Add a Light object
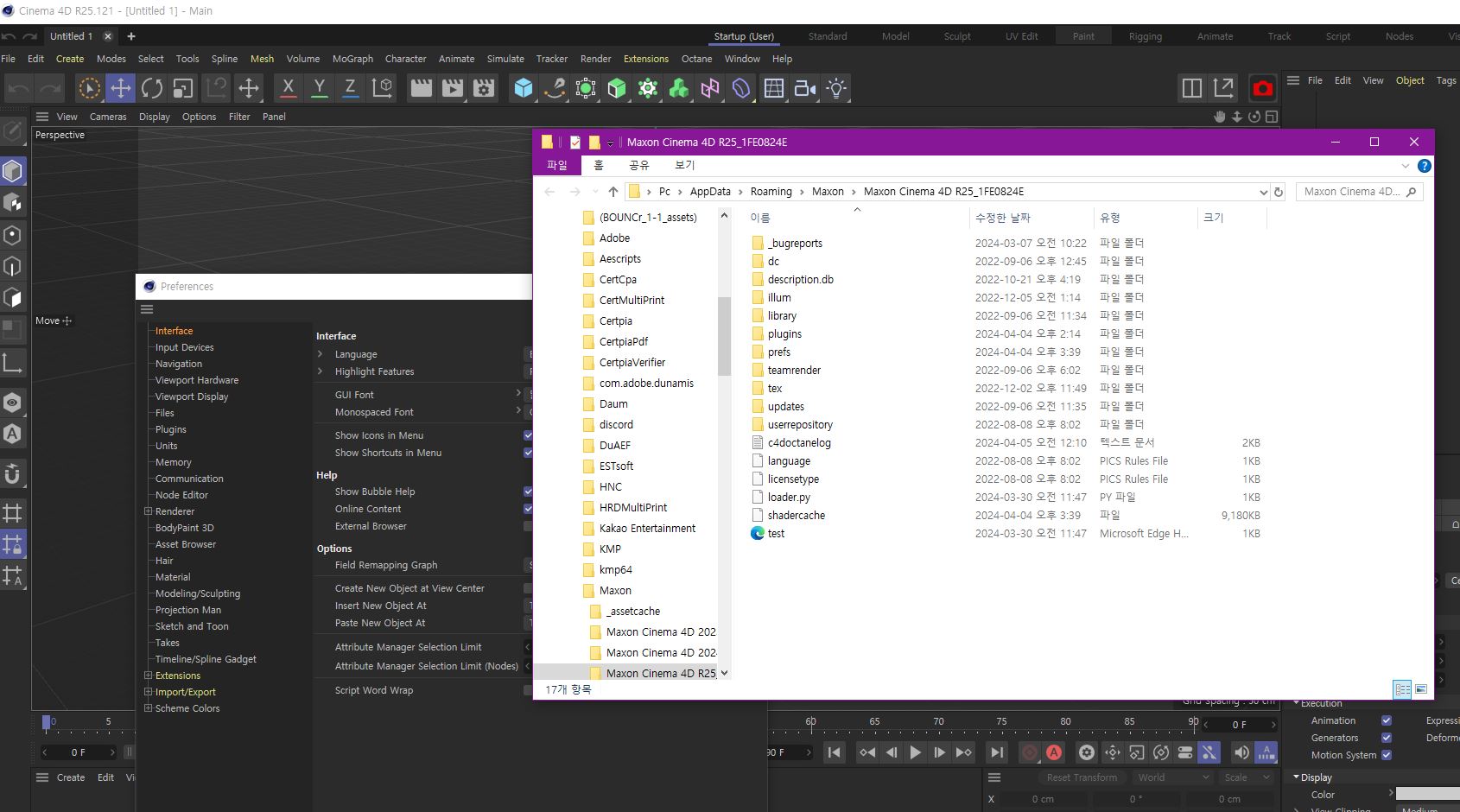Image resolution: width=1460 pixels, height=812 pixels. (x=836, y=88)
